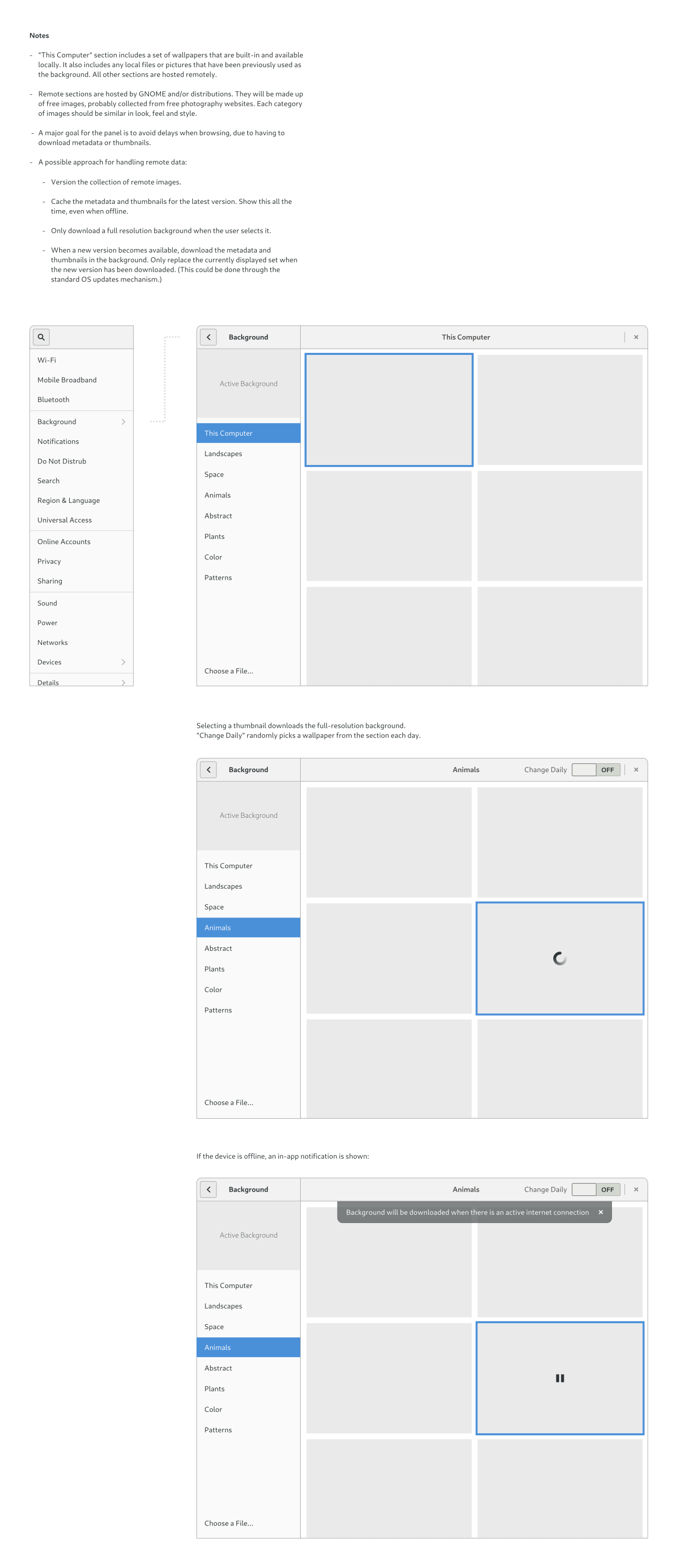Close the This Computer background window

click(636, 337)
